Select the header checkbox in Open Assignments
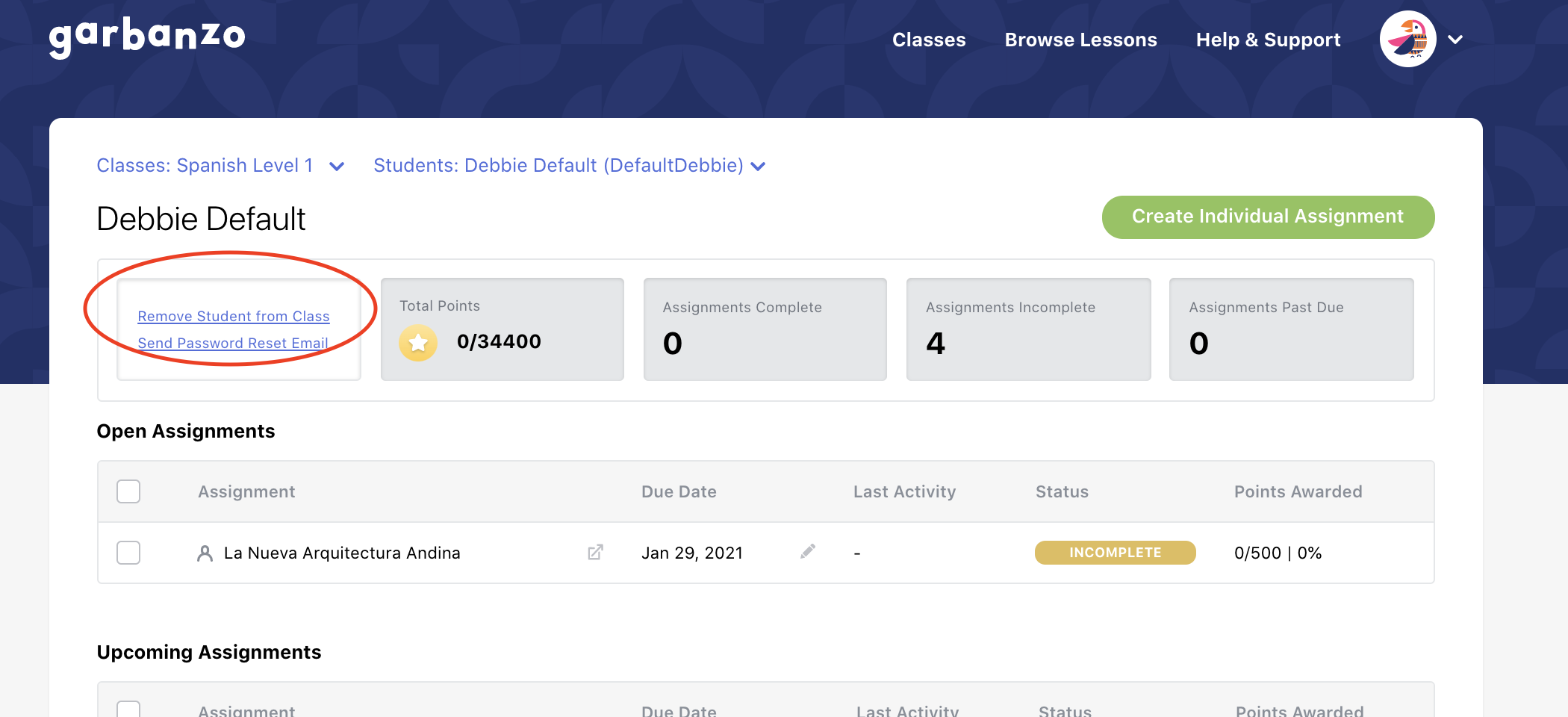Screen dimensions: 1568x717 (x=128, y=491)
